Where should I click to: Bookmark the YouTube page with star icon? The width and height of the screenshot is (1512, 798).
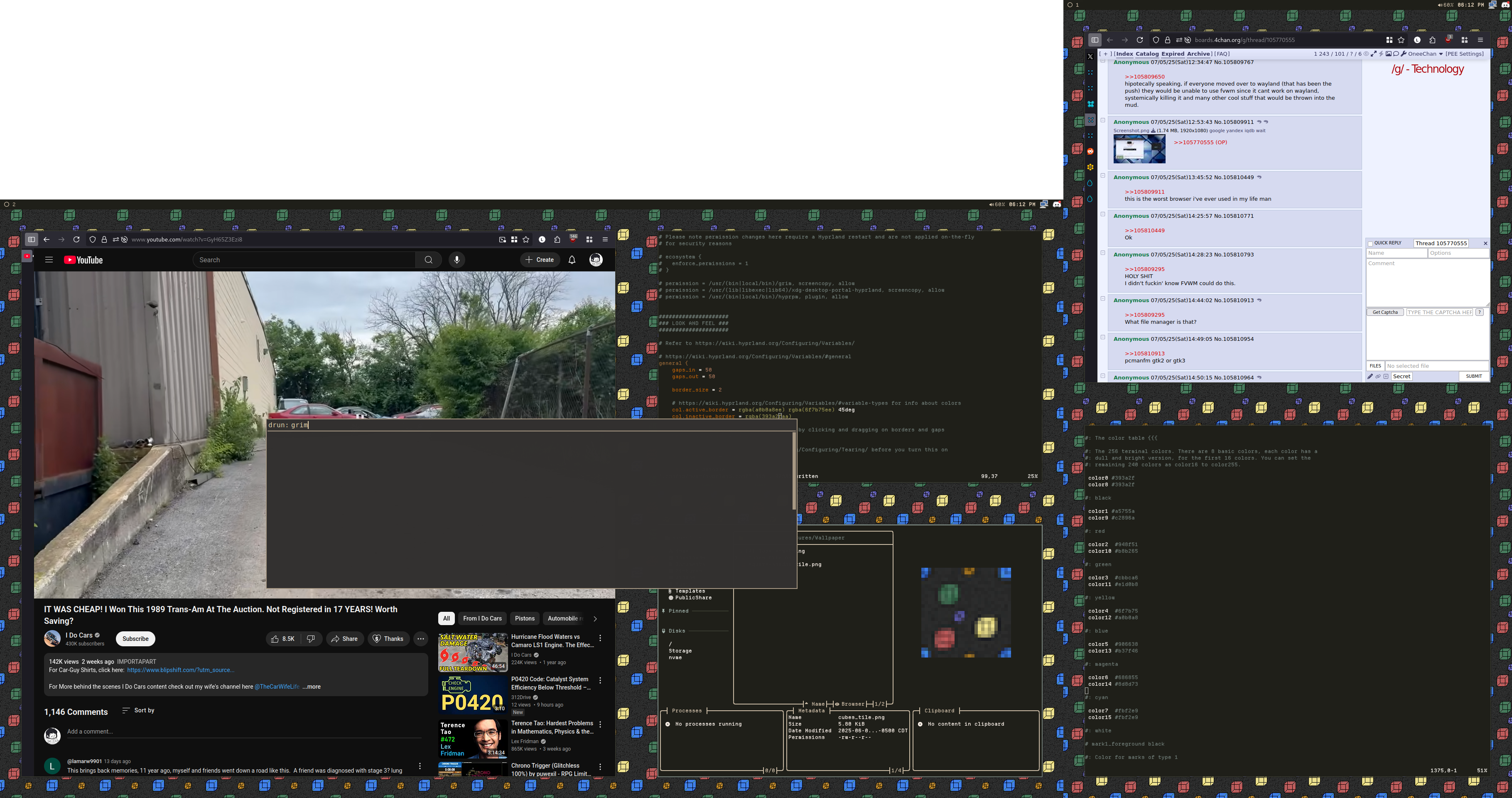pyautogui.click(x=526, y=239)
